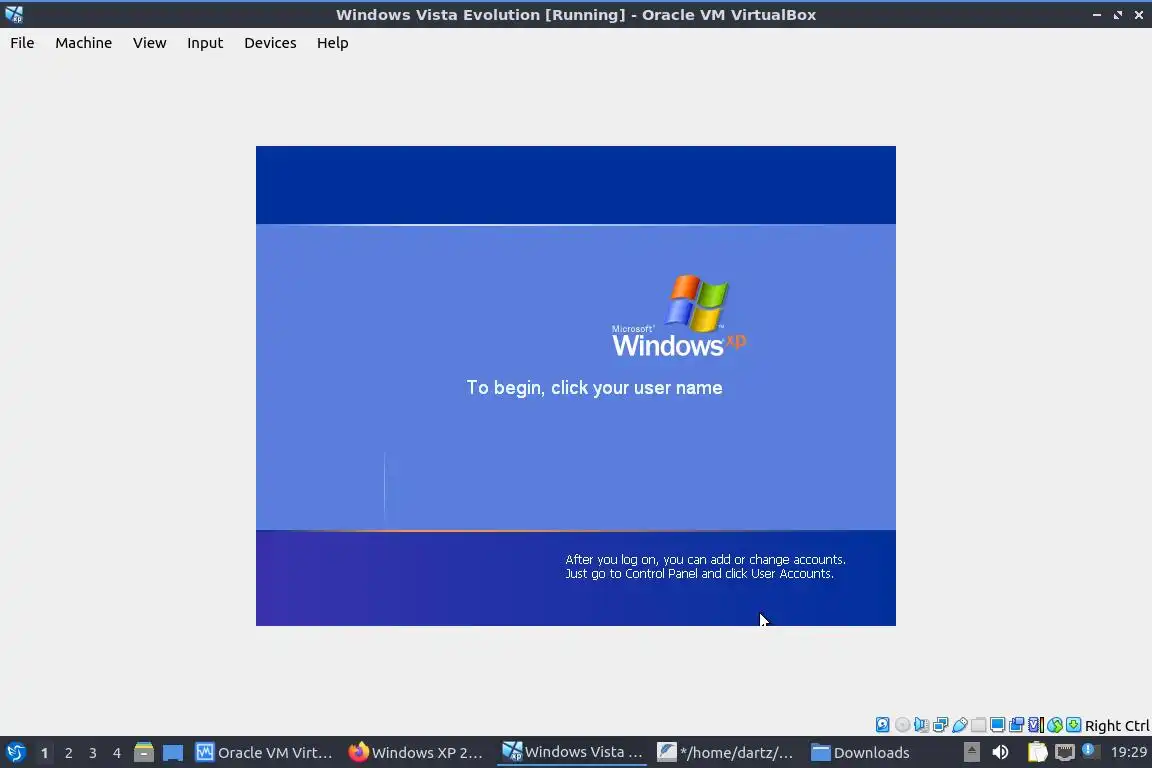Click the update notification tray icon
1152x768 pixels.
click(x=1090, y=751)
